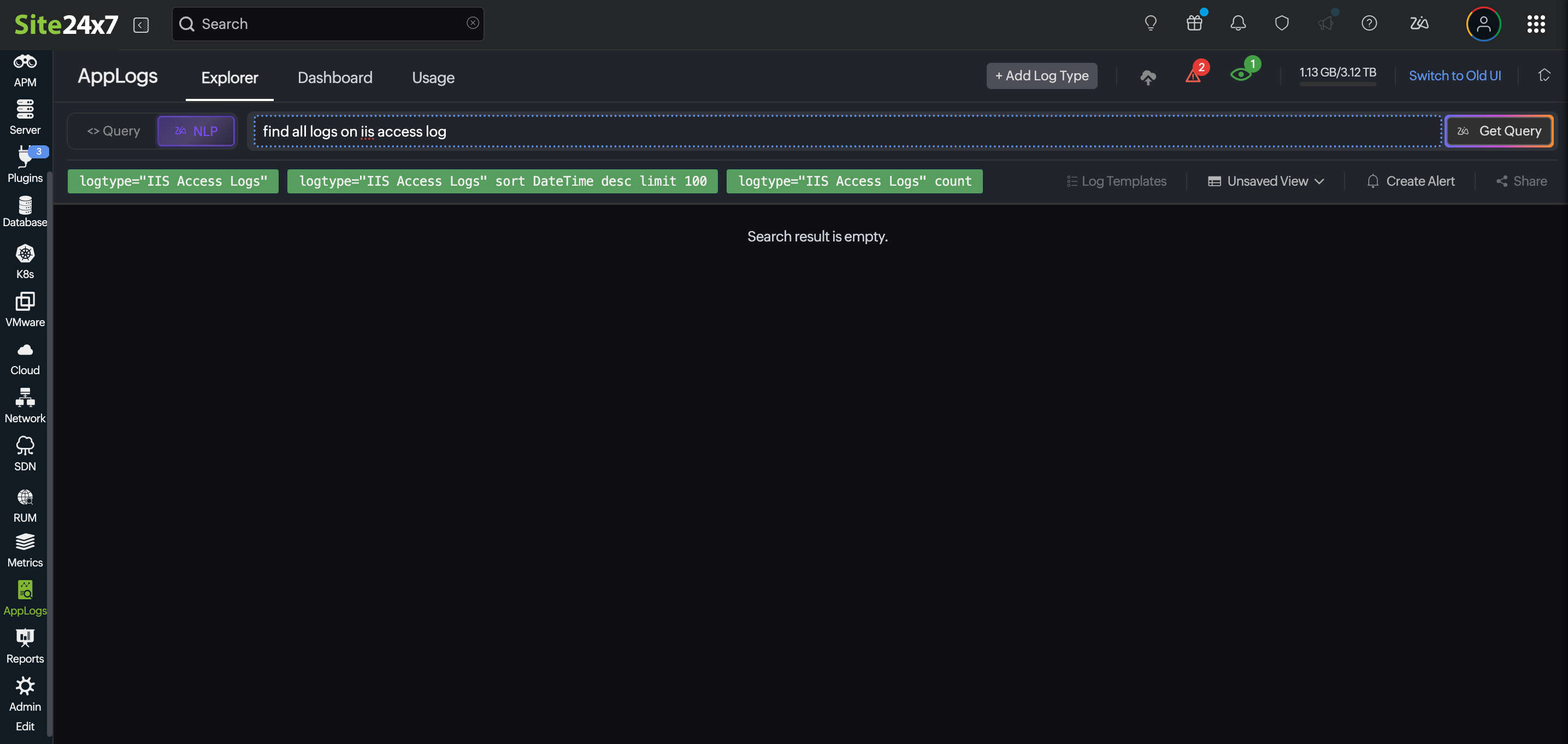Click the shield security icon
Image resolution: width=1568 pixels, height=744 pixels.
[x=1282, y=23]
